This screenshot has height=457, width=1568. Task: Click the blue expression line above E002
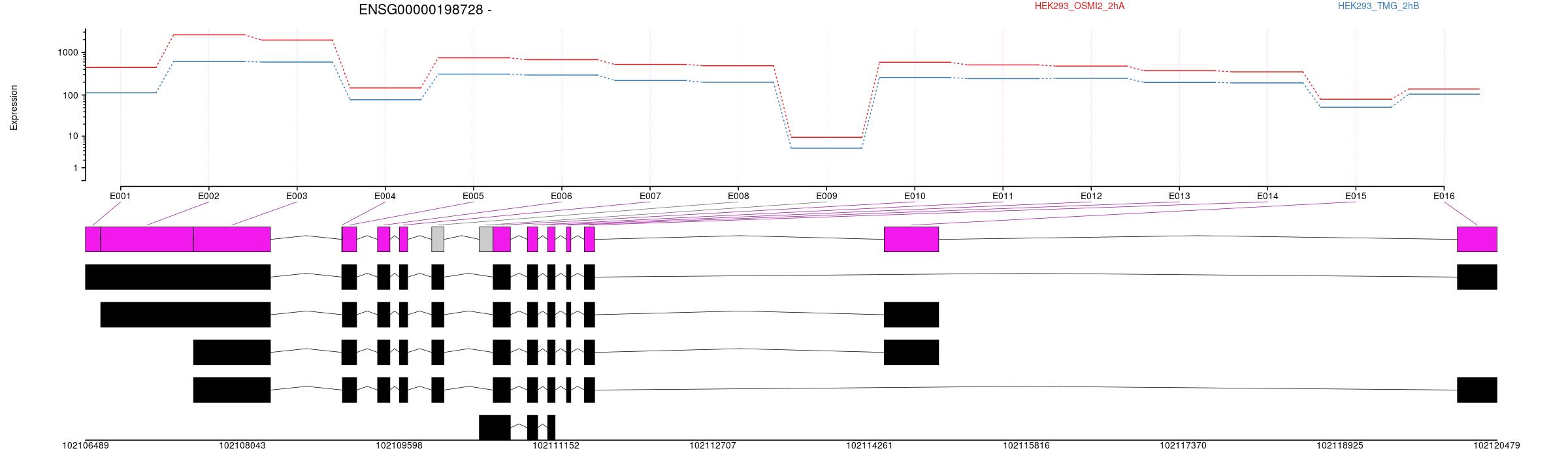coord(208,61)
